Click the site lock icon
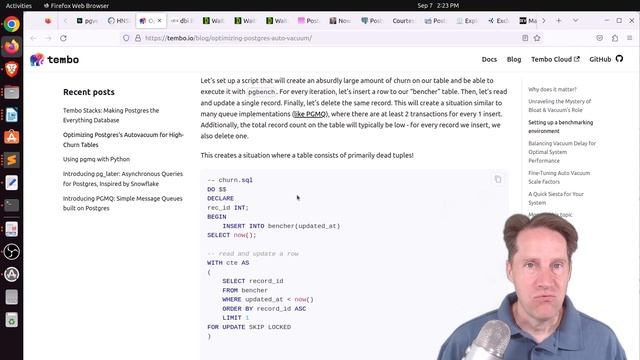 (138, 38)
